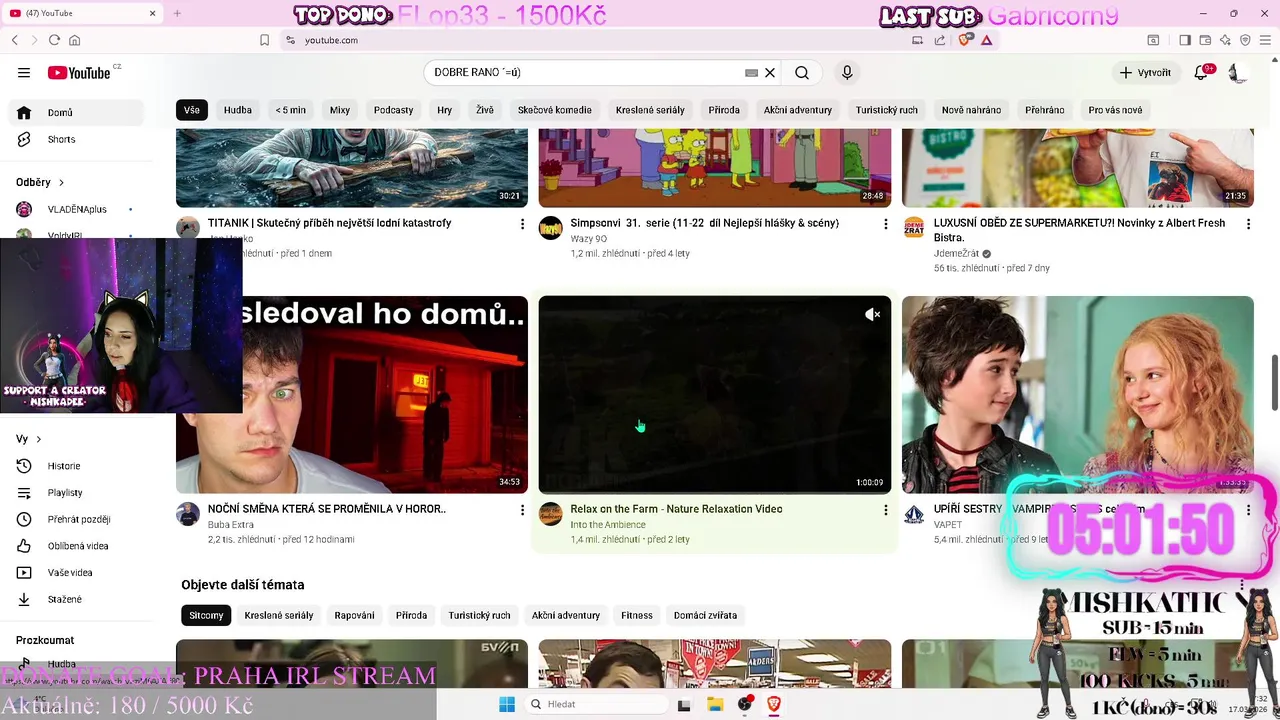Select the Pro vás nové chip
1280x720 pixels.
point(1115,110)
